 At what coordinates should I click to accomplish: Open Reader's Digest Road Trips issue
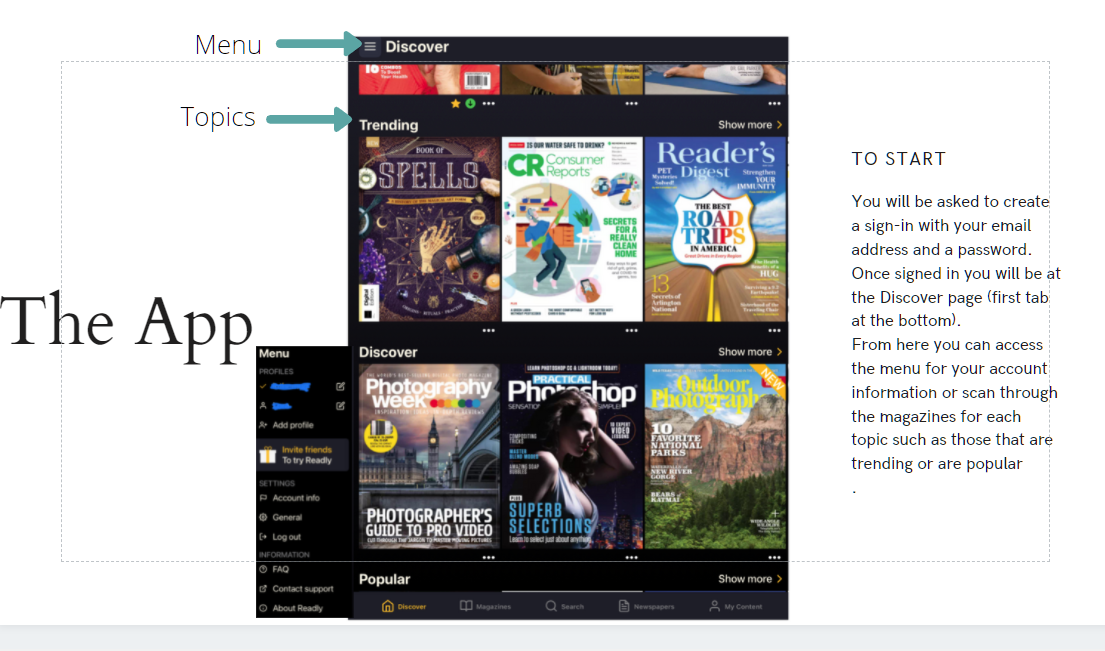tap(715, 229)
